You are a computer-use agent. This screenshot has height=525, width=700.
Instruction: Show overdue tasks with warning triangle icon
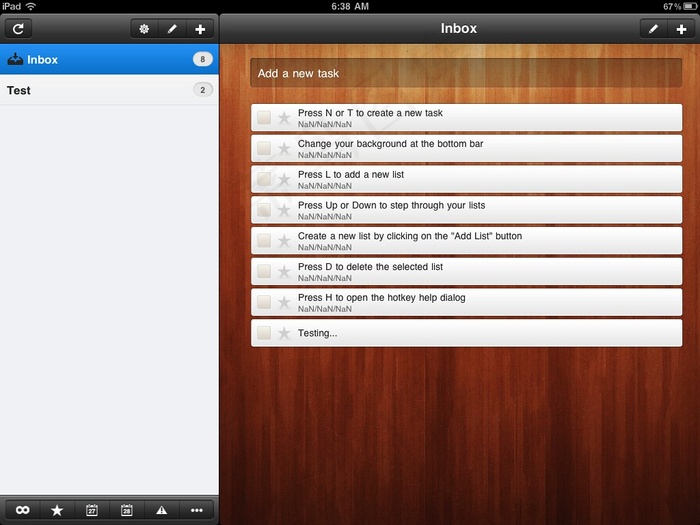coord(162,510)
